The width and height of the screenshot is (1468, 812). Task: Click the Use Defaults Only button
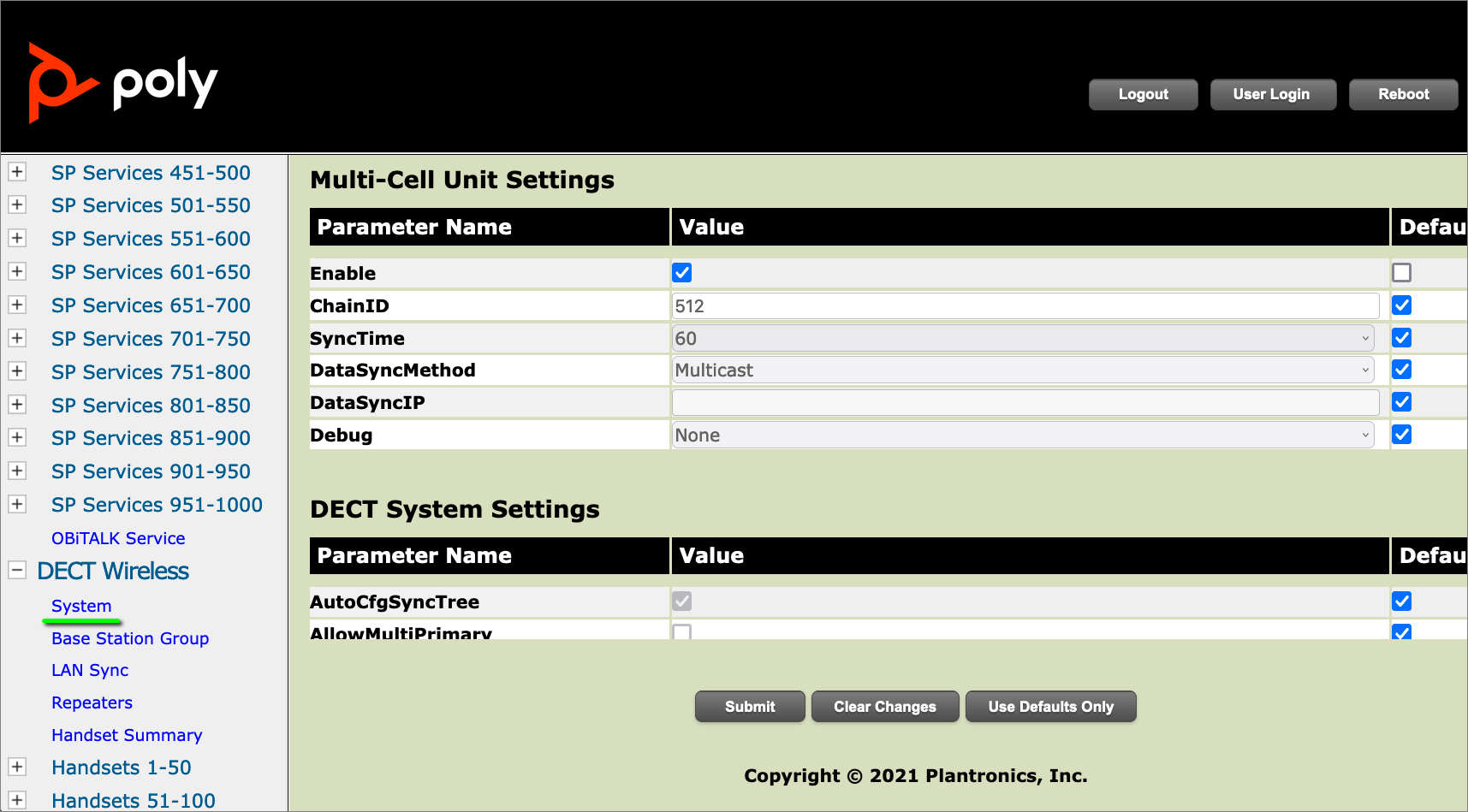point(1050,707)
